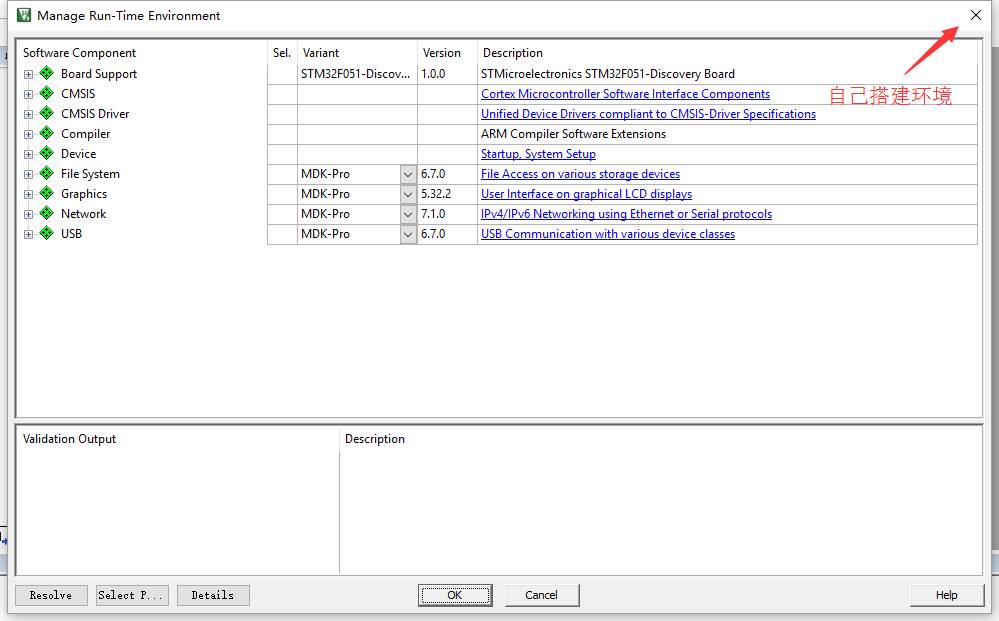Expand the Graphics tree node

pyautogui.click(x=28, y=194)
